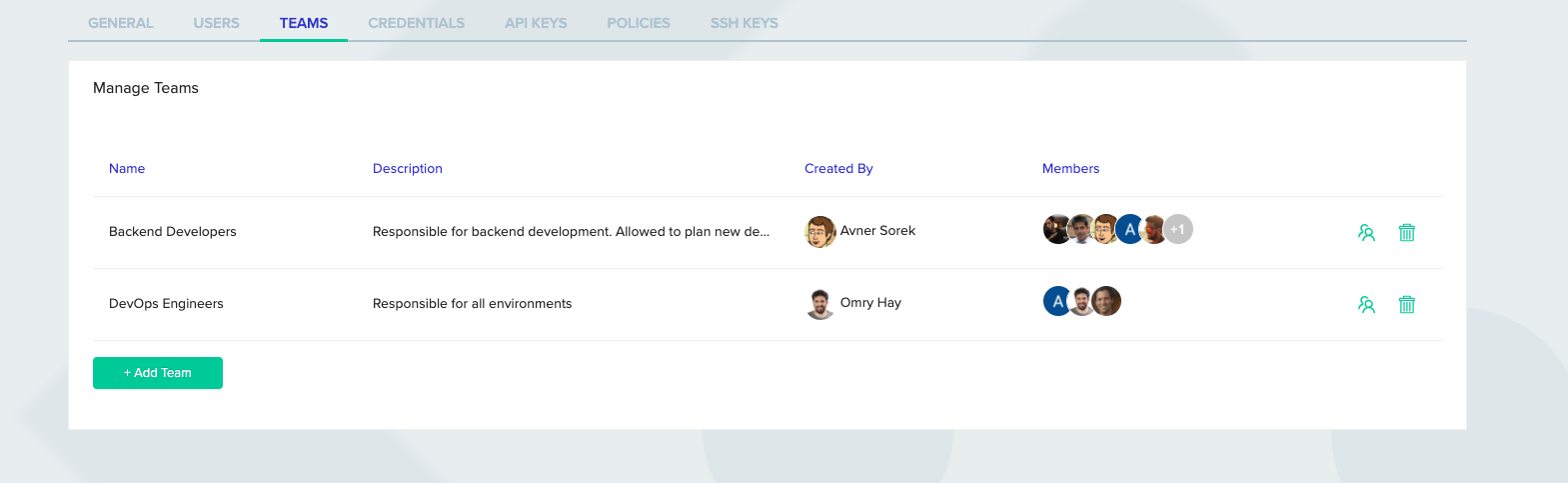1568x483 pixels.
Task: Open the Credentials tab
Action: coord(417,23)
